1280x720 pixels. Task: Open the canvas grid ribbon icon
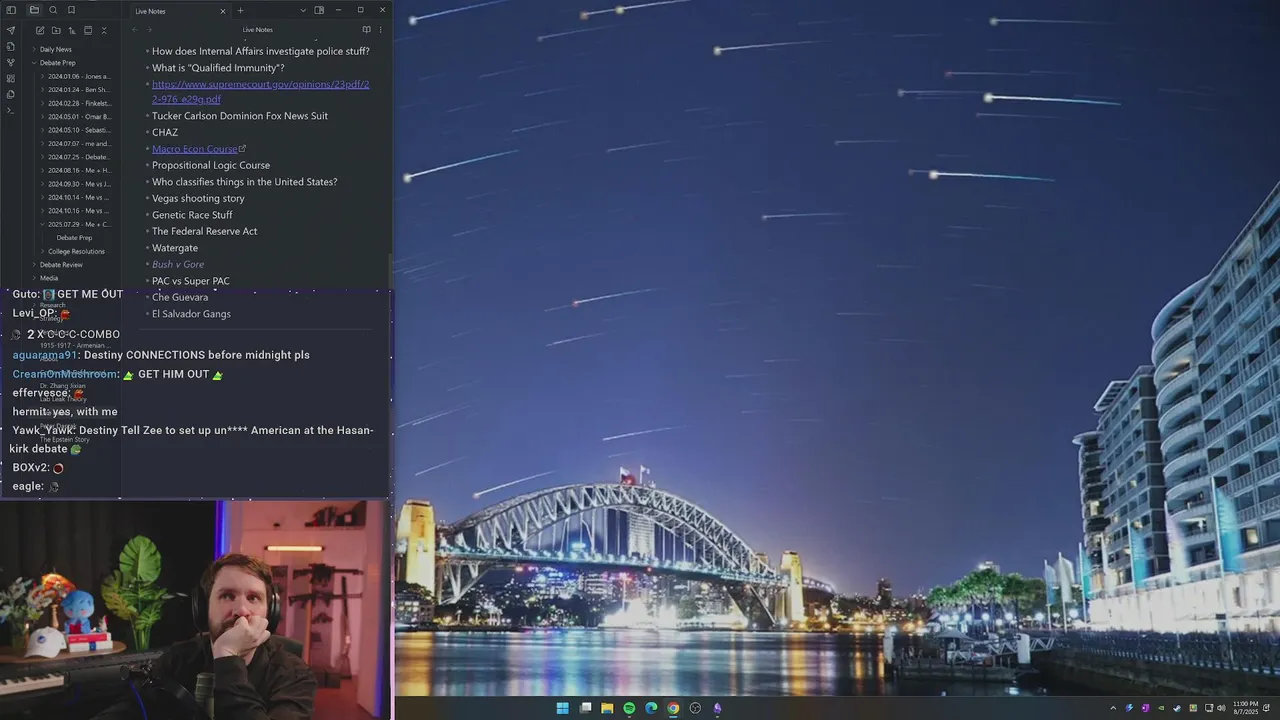(x=11, y=78)
